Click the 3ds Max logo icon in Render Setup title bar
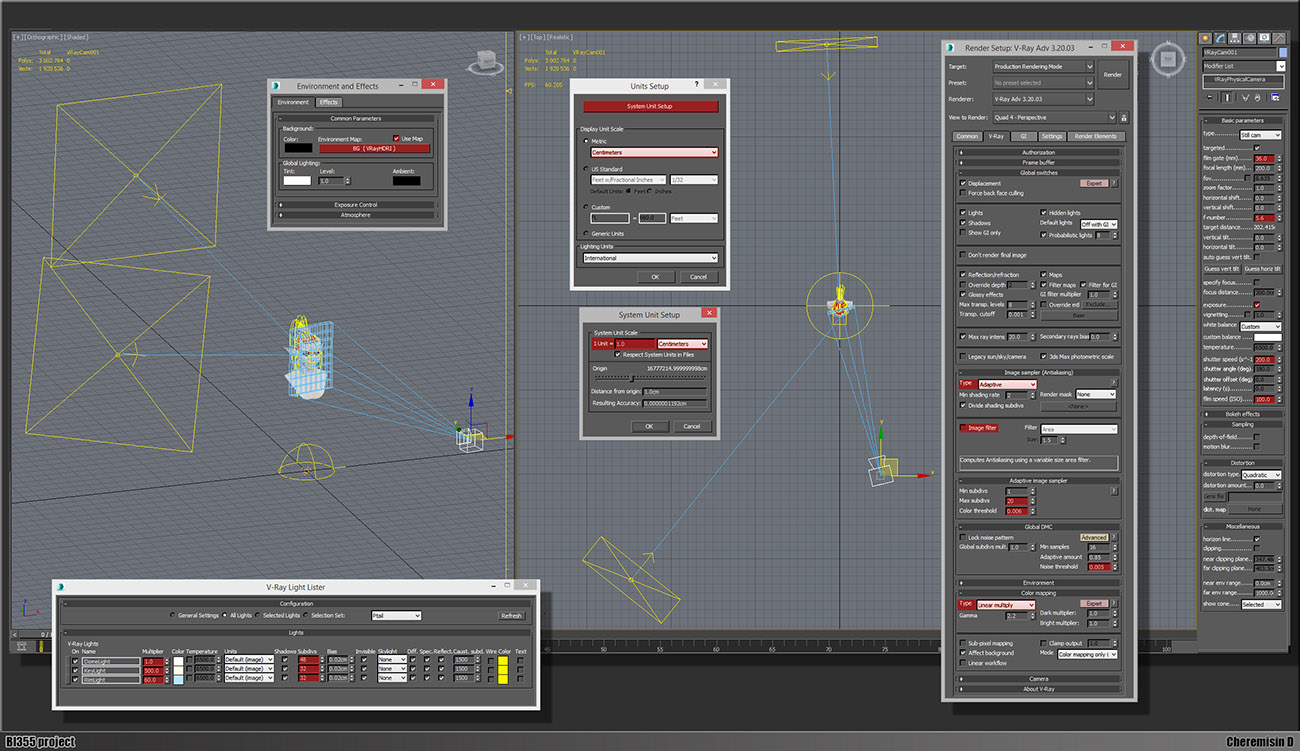This screenshot has height=751, width=1300. coord(950,47)
